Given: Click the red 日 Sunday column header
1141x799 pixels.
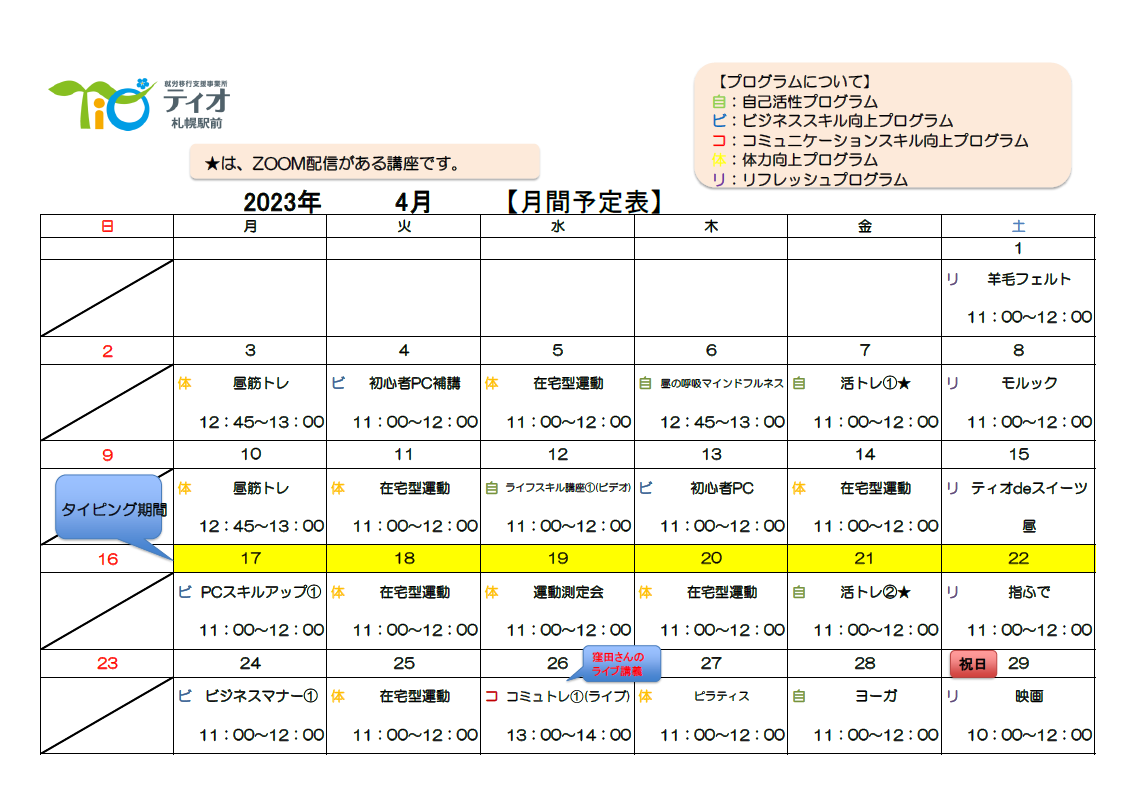Looking at the screenshot, I should point(107,227).
